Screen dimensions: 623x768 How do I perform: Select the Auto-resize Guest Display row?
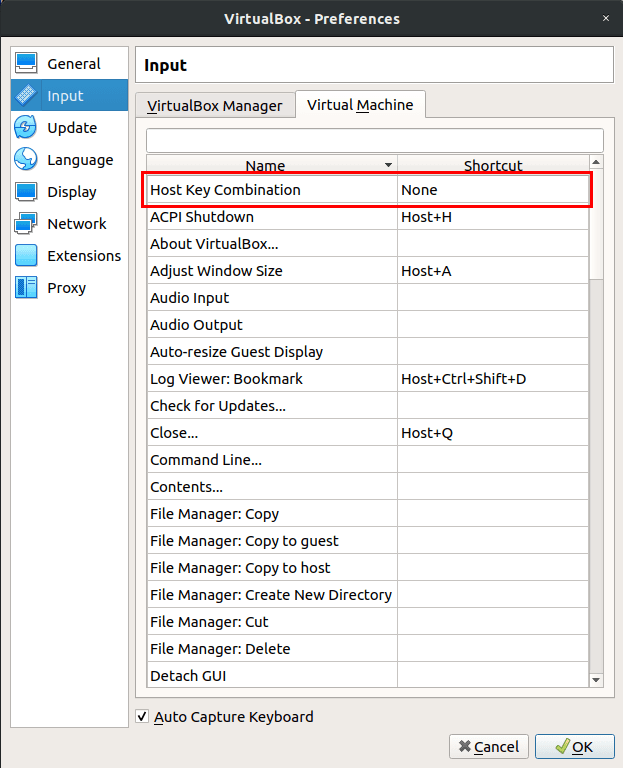pyautogui.click(x=368, y=352)
